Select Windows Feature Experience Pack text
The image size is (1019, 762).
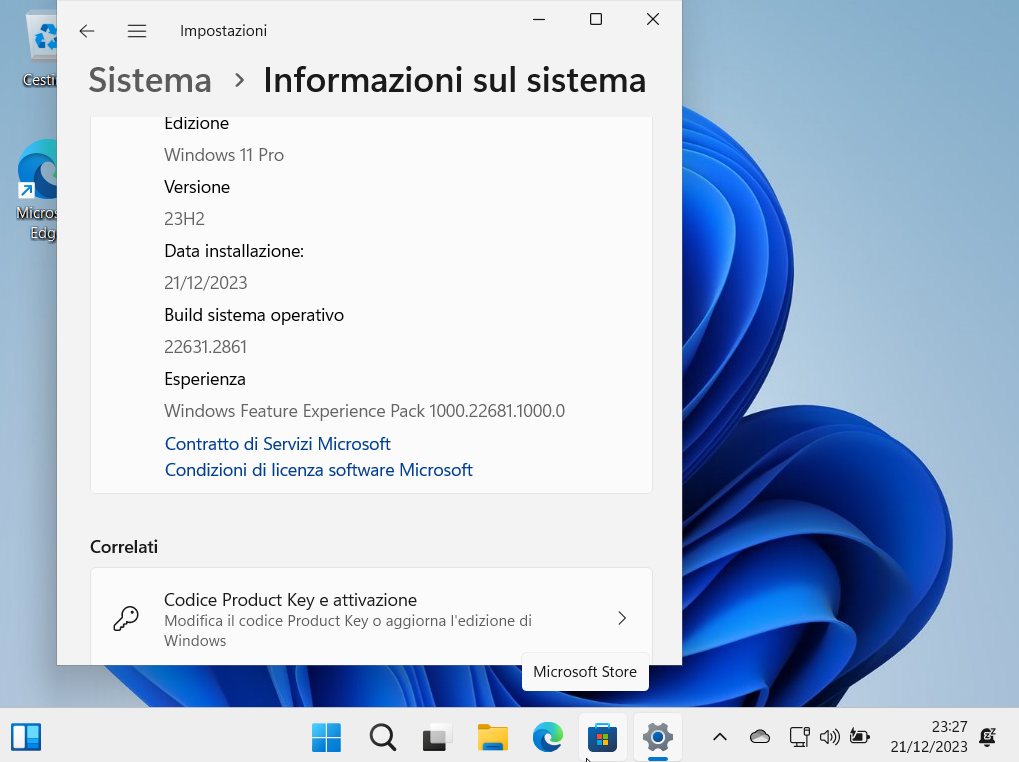tap(364, 411)
